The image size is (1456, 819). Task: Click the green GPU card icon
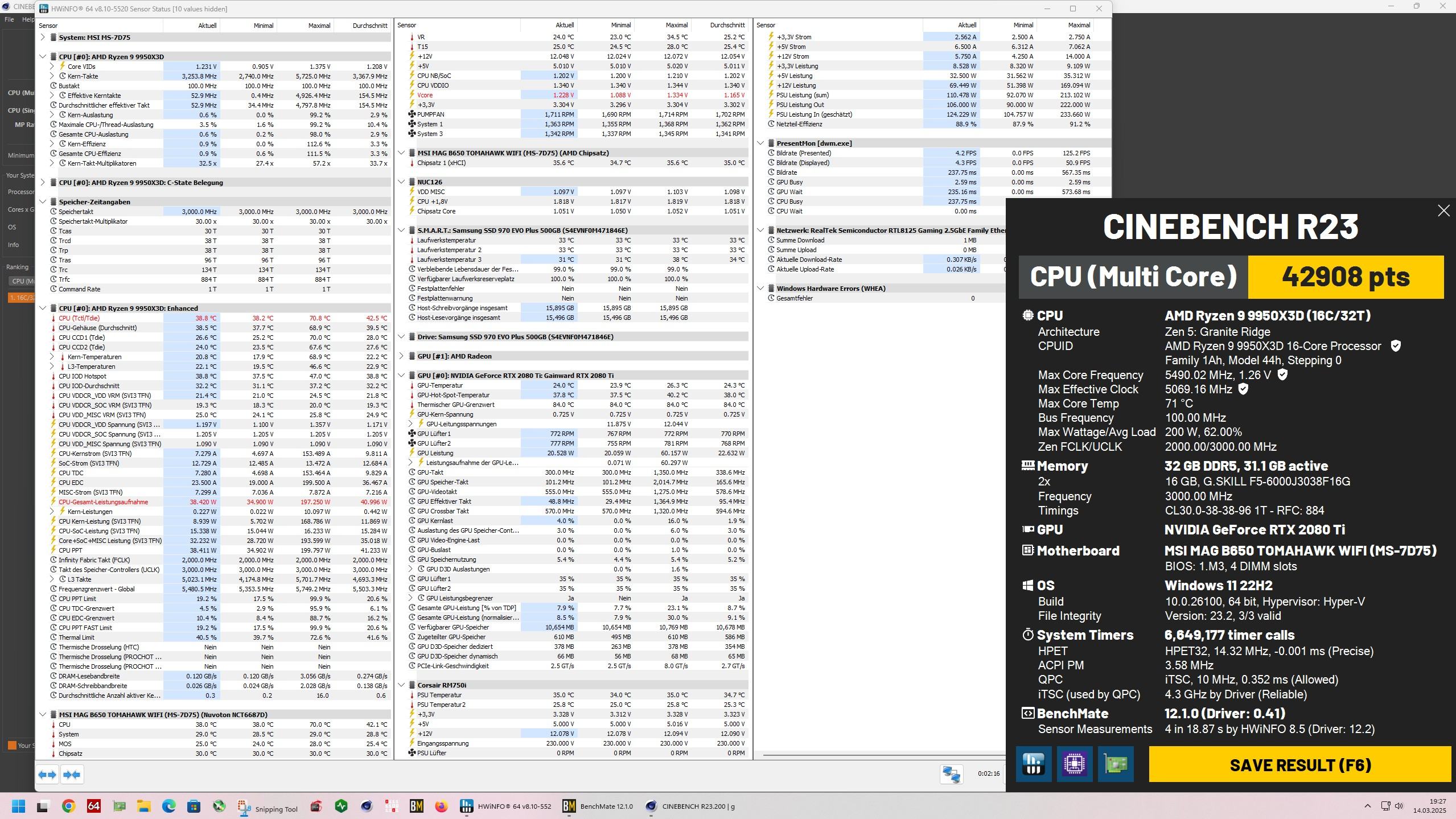pos(1115,764)
